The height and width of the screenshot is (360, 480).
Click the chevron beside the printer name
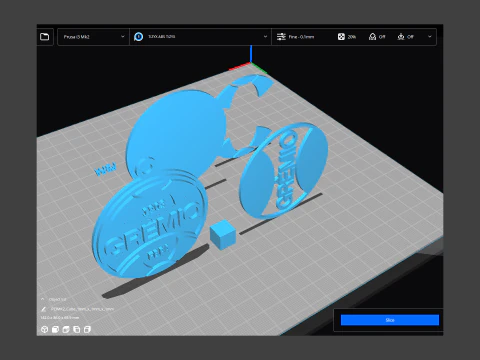coord(123,37)
